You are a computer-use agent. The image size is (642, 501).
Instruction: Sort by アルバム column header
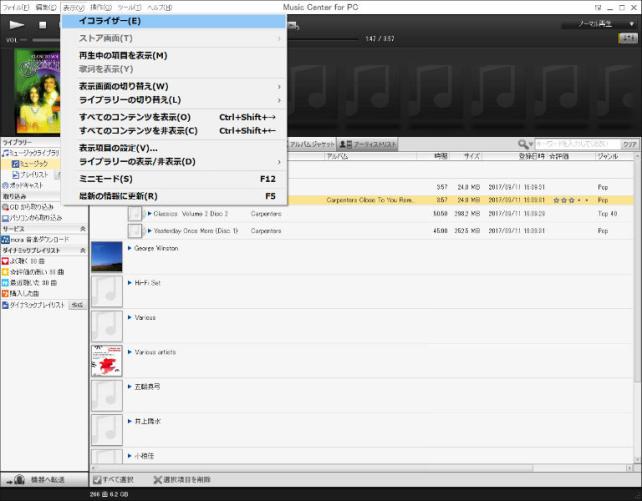tap(371, 156)
